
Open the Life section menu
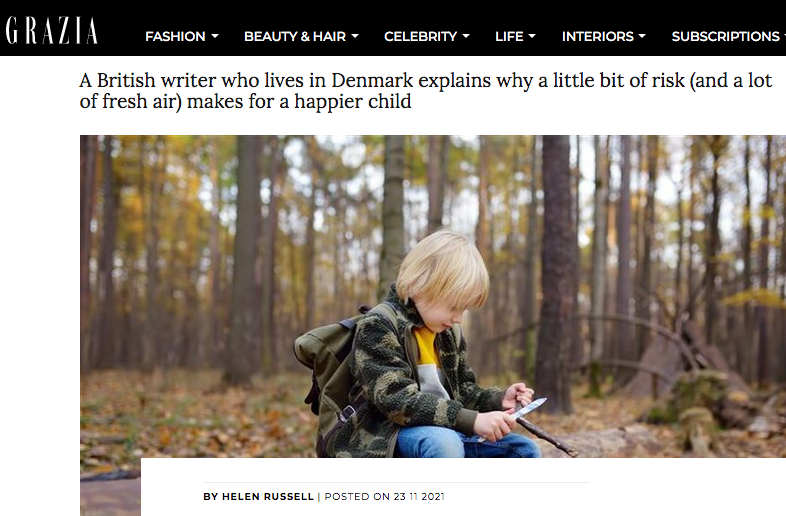[509, 36]
